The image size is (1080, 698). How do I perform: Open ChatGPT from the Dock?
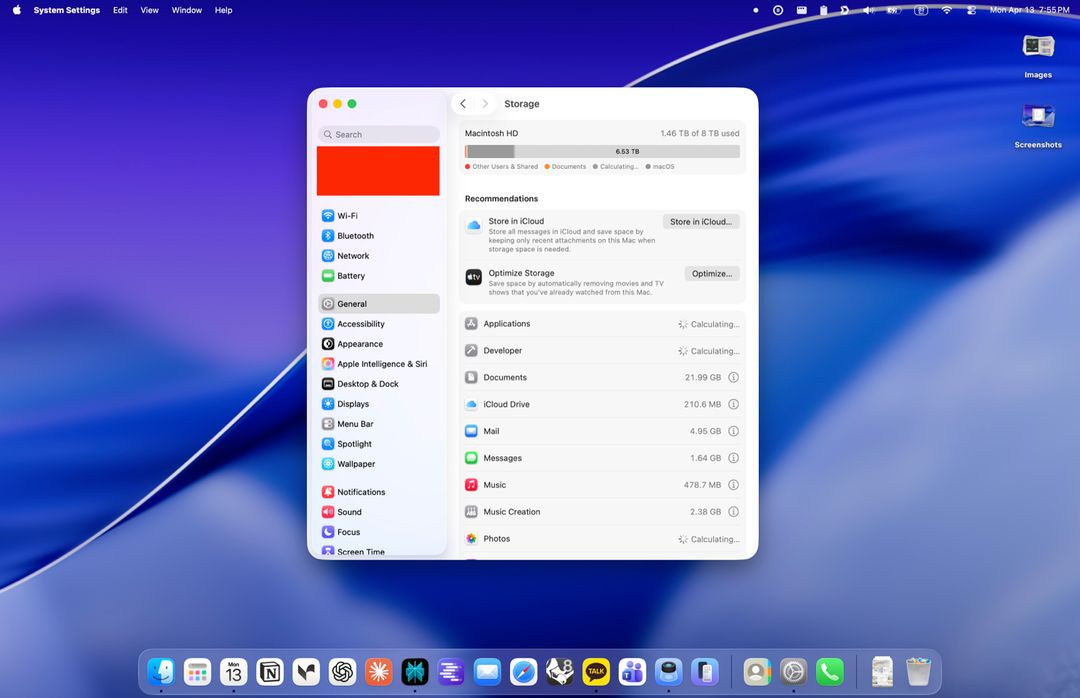click(342, 672)
